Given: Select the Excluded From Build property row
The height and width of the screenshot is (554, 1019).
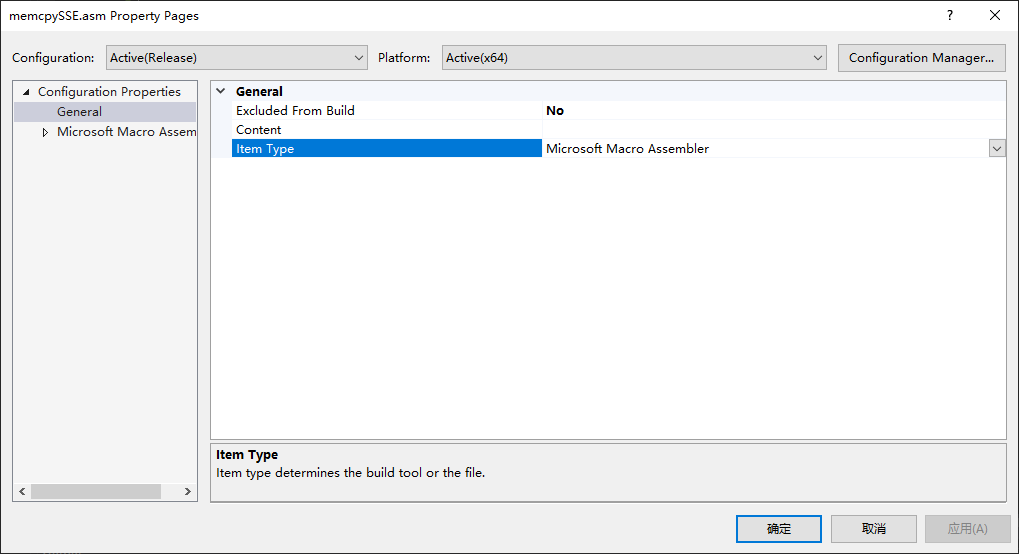Looking at the screenshot, I should pyautogui.click(x=295, y=111).
